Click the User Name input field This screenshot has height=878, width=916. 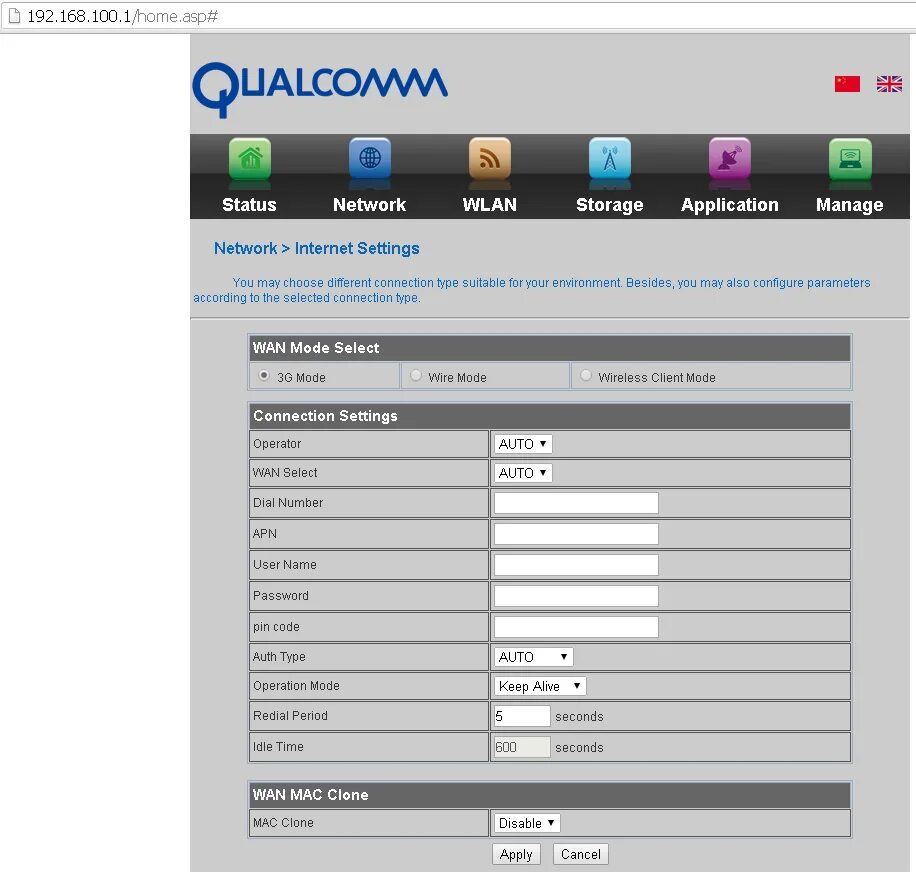[576, 565]
